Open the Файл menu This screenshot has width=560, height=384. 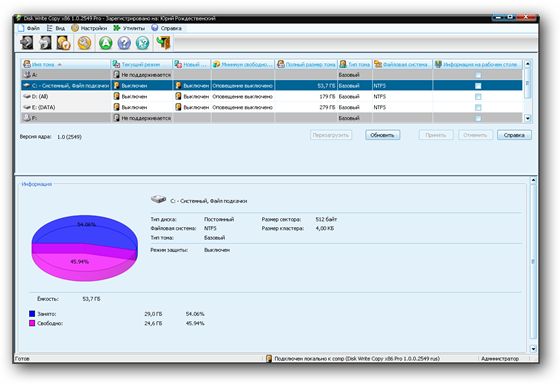click(x=29, y=28)
